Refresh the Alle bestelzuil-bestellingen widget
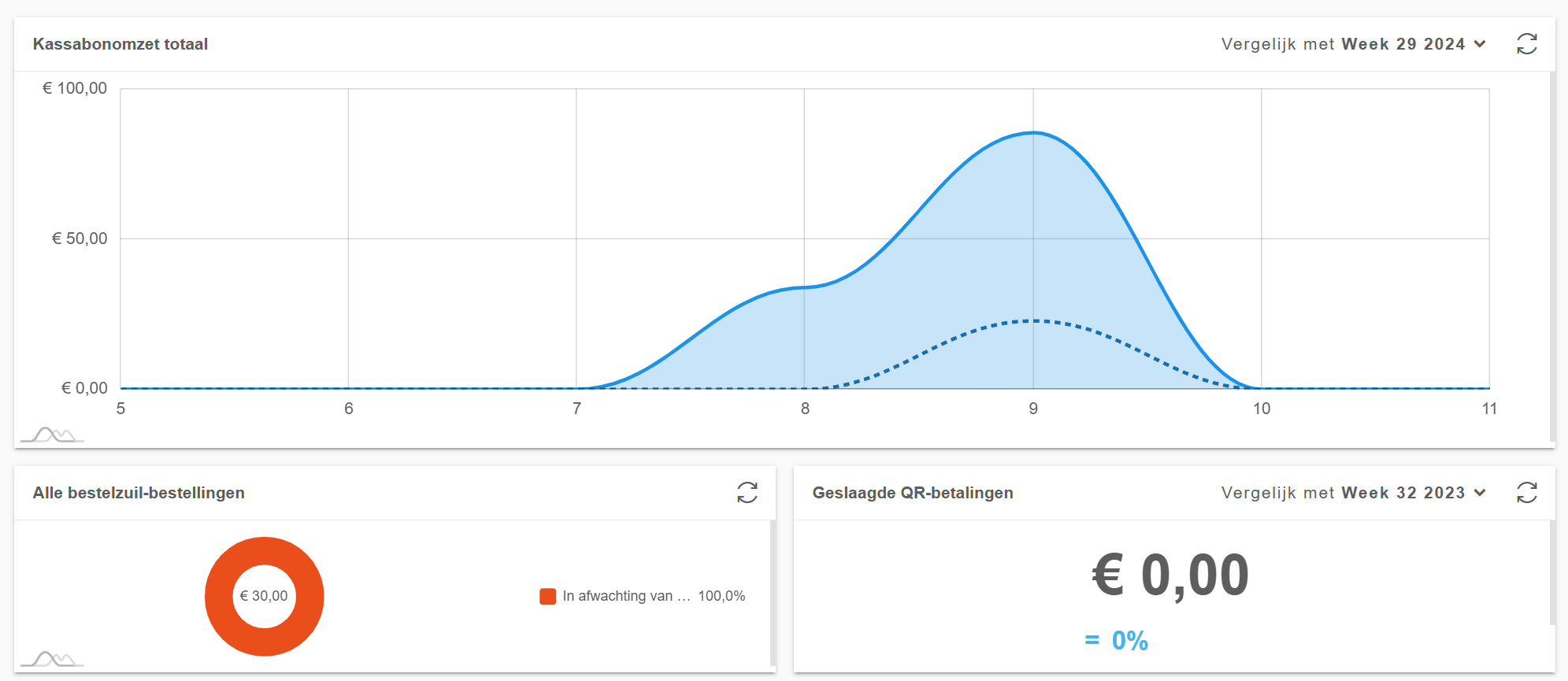Screen dimensions: 1568x681 pyautogui.click(x=746, y=494)
